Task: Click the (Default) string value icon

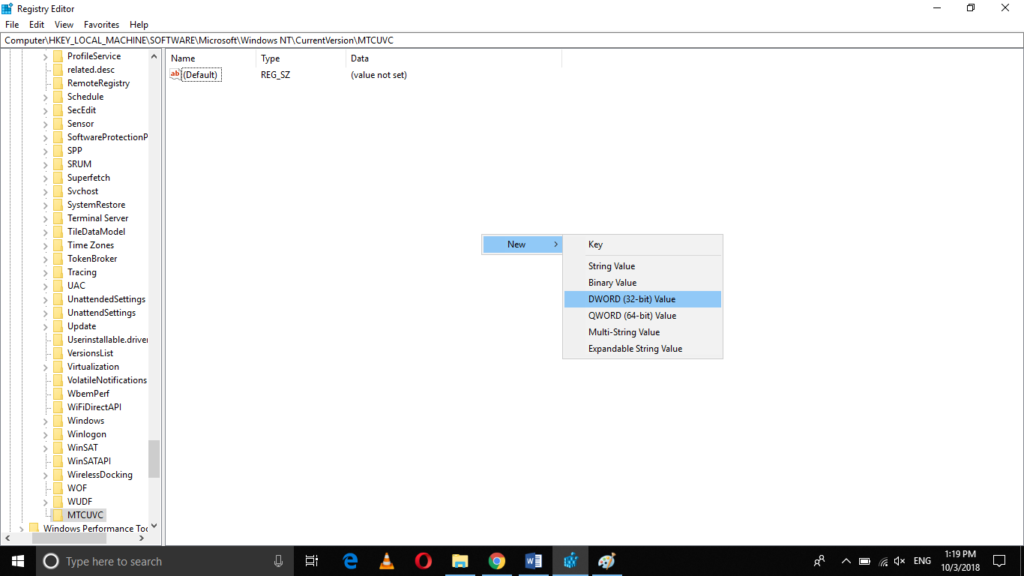Action: 176,75
